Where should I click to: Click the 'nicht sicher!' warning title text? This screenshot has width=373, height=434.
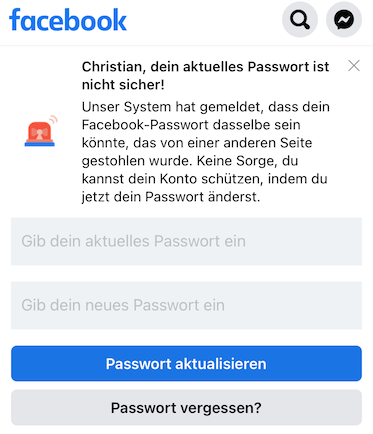123,85
